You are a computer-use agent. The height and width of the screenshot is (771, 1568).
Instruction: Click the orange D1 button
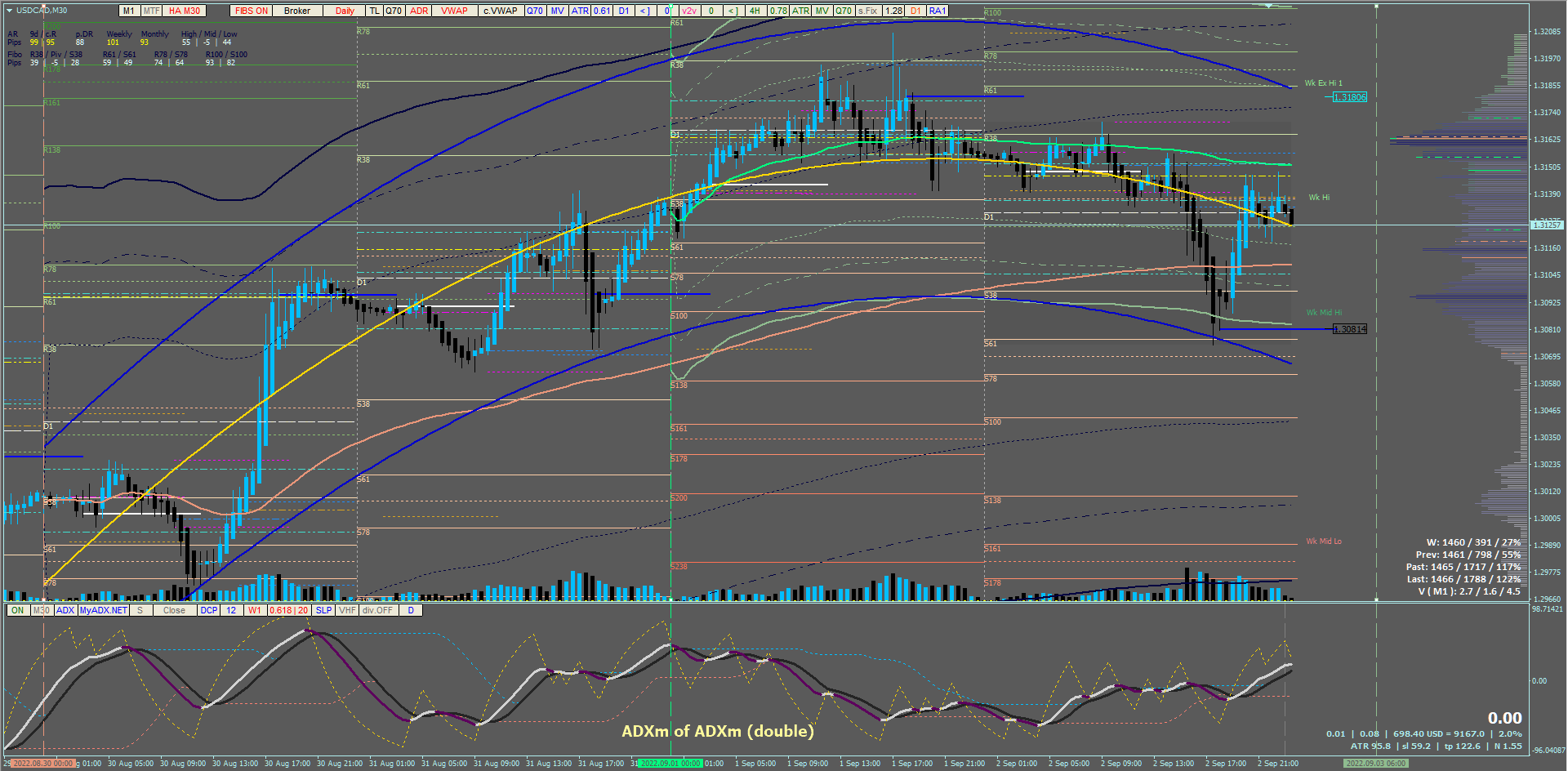pyautogui.click(x=915, y=11)
